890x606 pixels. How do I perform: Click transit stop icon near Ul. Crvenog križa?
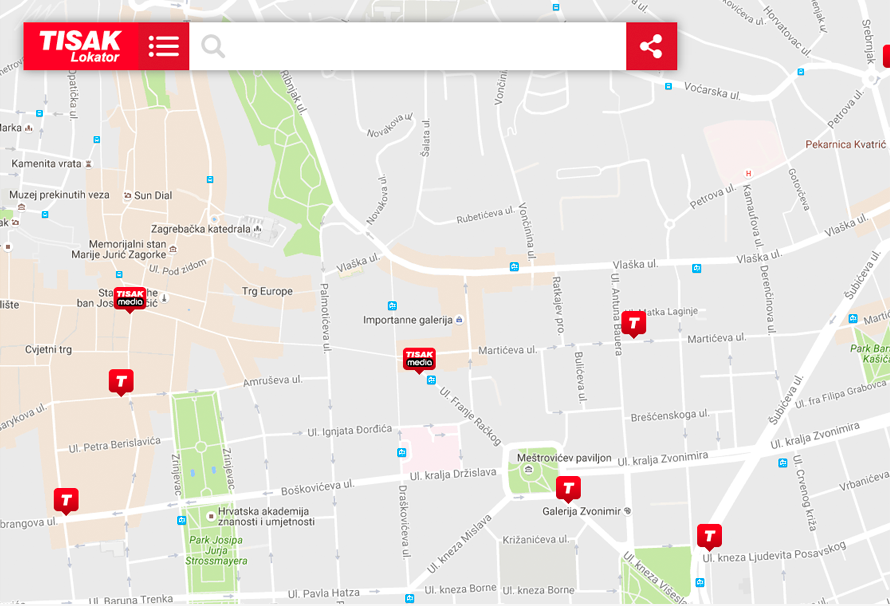pos(783,463)
